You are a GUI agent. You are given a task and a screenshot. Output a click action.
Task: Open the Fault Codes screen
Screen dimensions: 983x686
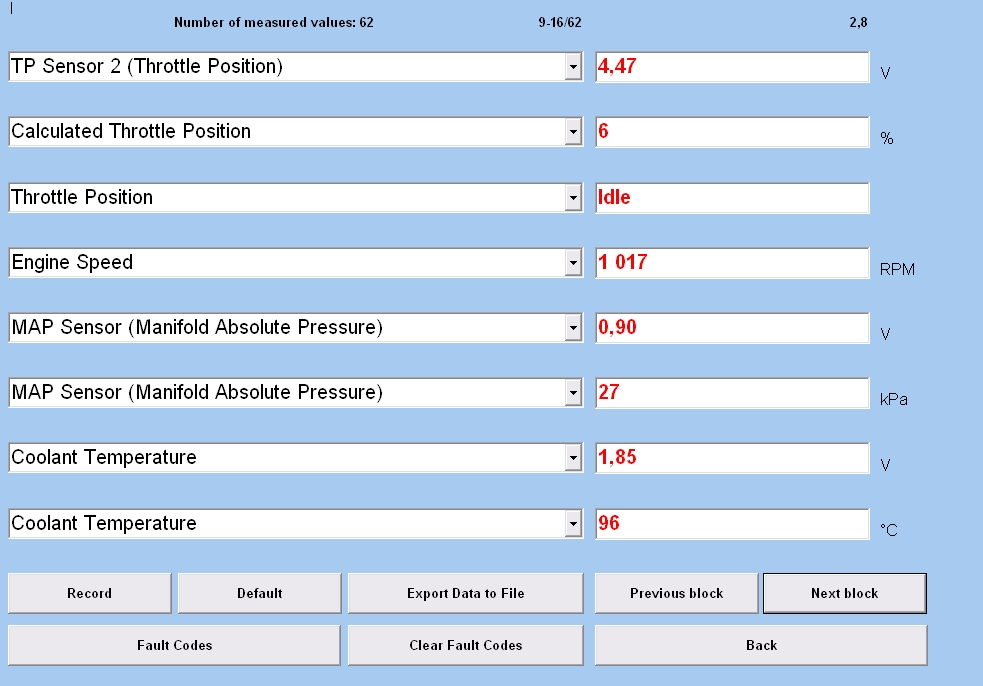(174, 645)
